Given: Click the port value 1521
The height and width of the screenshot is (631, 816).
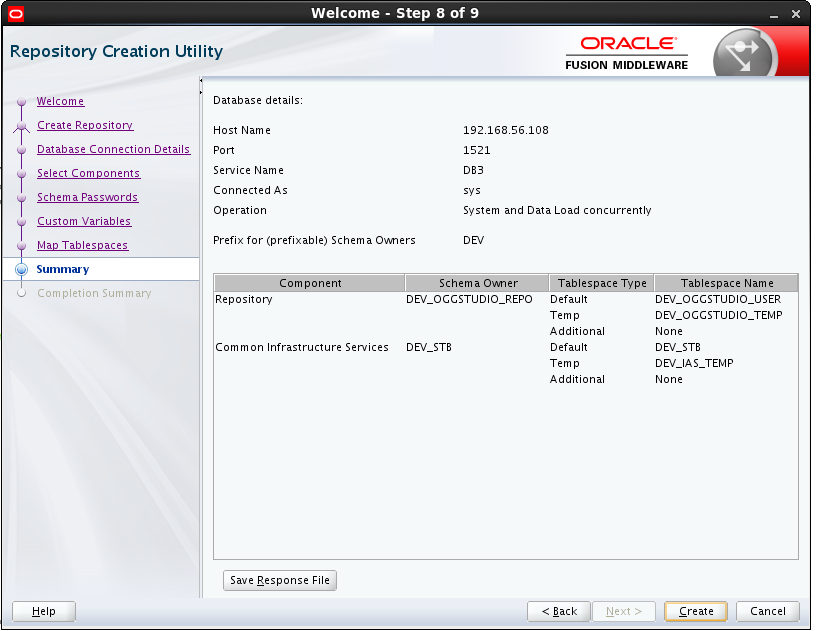Looking at the screenshot, I should point(477,150).
